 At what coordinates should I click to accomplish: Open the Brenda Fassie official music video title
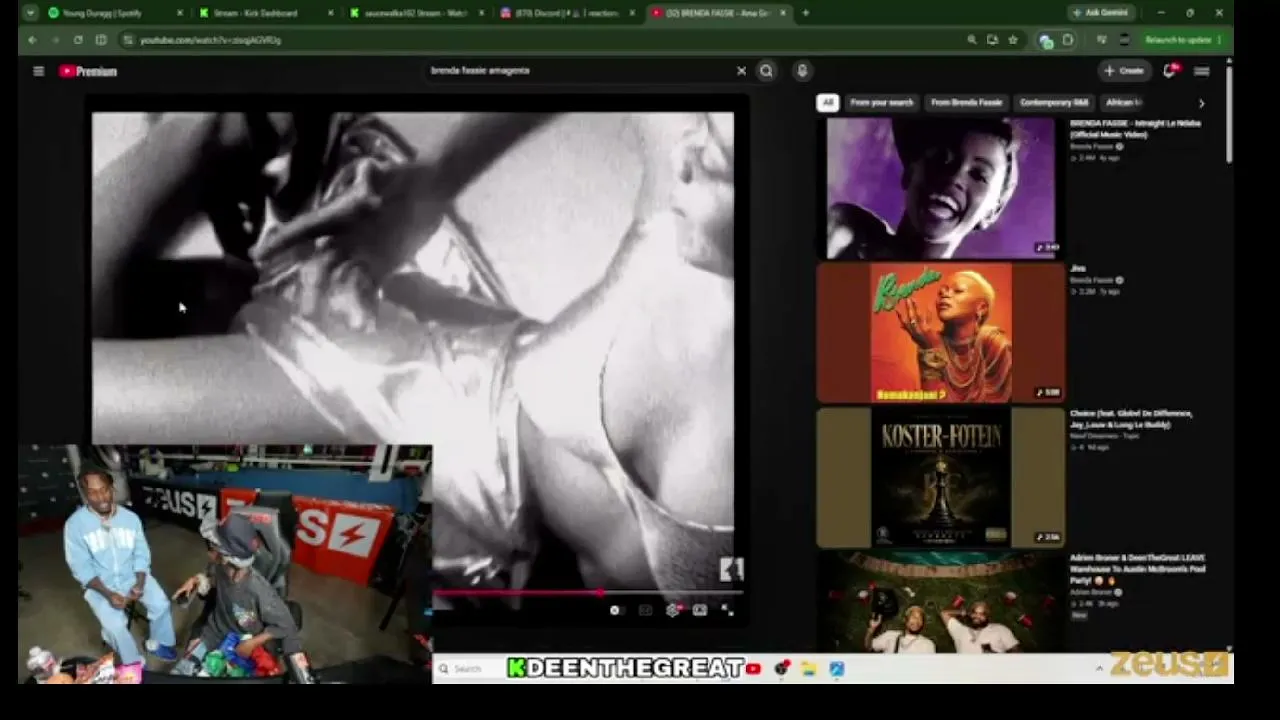(1135, 129)
